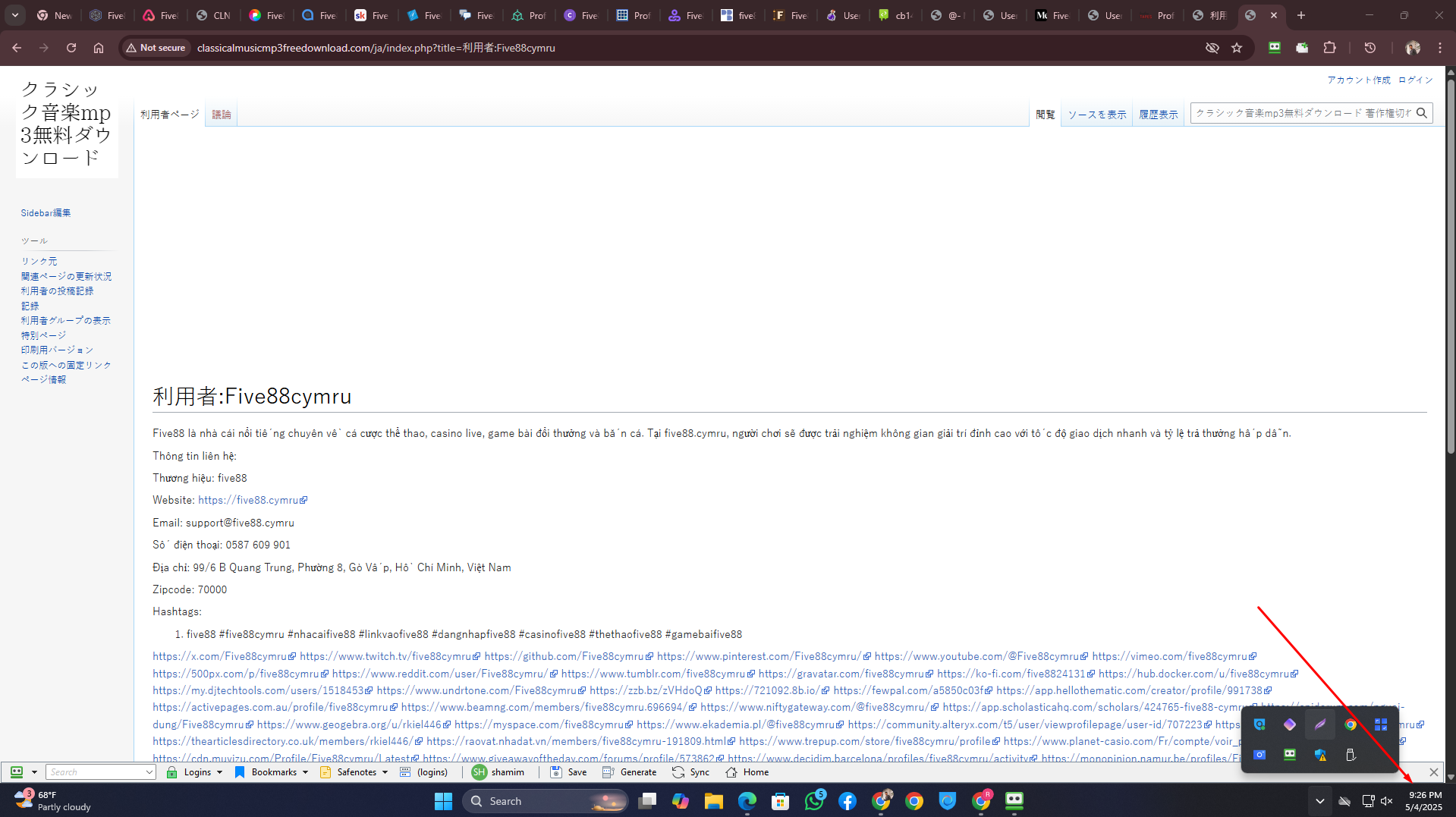
Task: Click the tracking protection eye icon in address bar
Action: [x=1212, y=48]
